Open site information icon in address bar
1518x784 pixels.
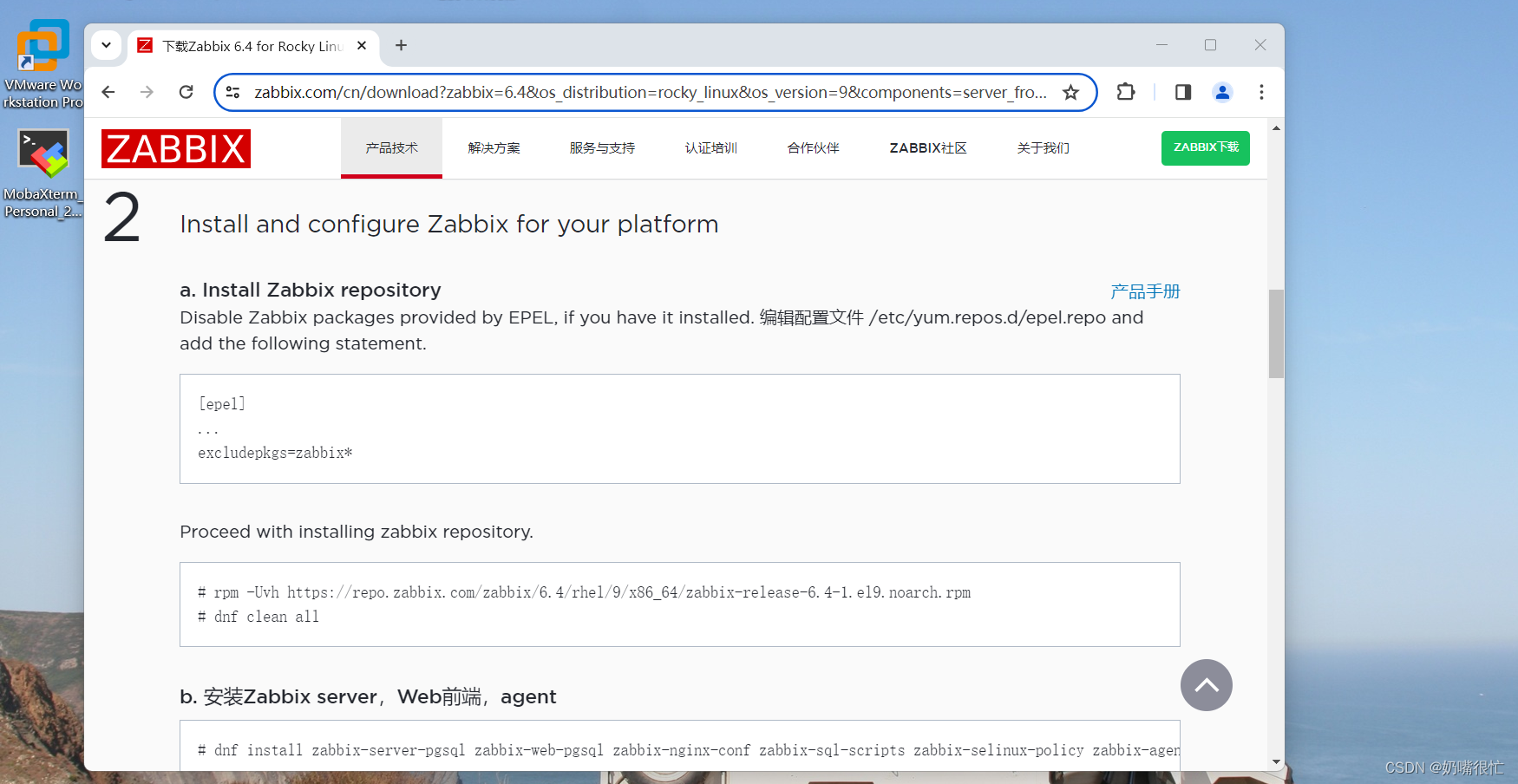pos(232,92)
